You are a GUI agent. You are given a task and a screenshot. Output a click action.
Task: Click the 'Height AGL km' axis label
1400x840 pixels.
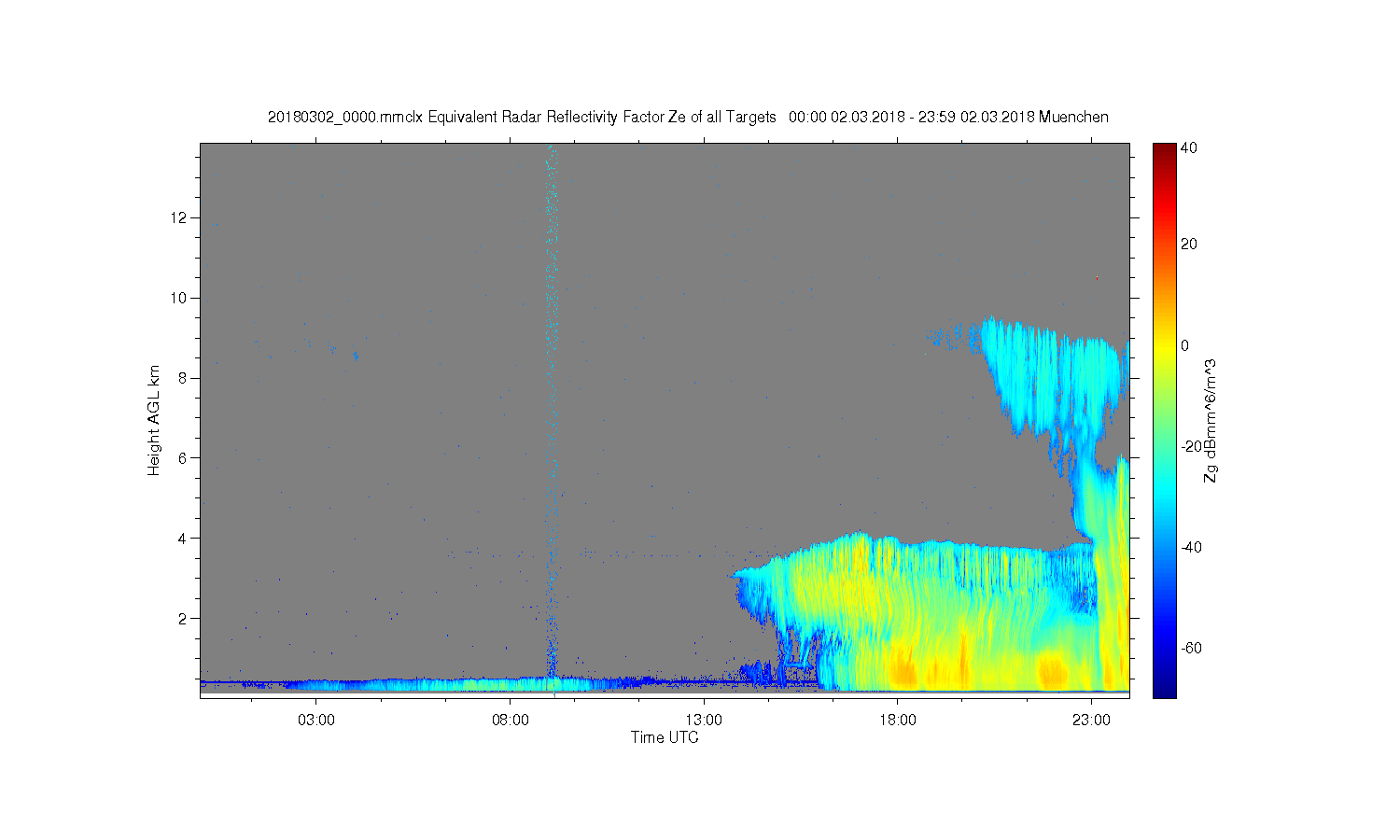click(x=154, y=420)
